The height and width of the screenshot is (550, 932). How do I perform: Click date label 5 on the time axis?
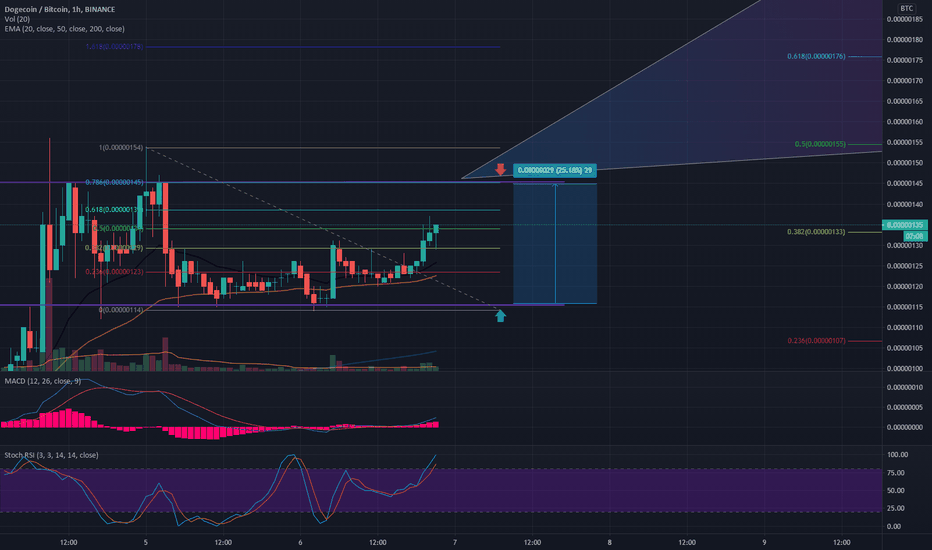[146, 542]
